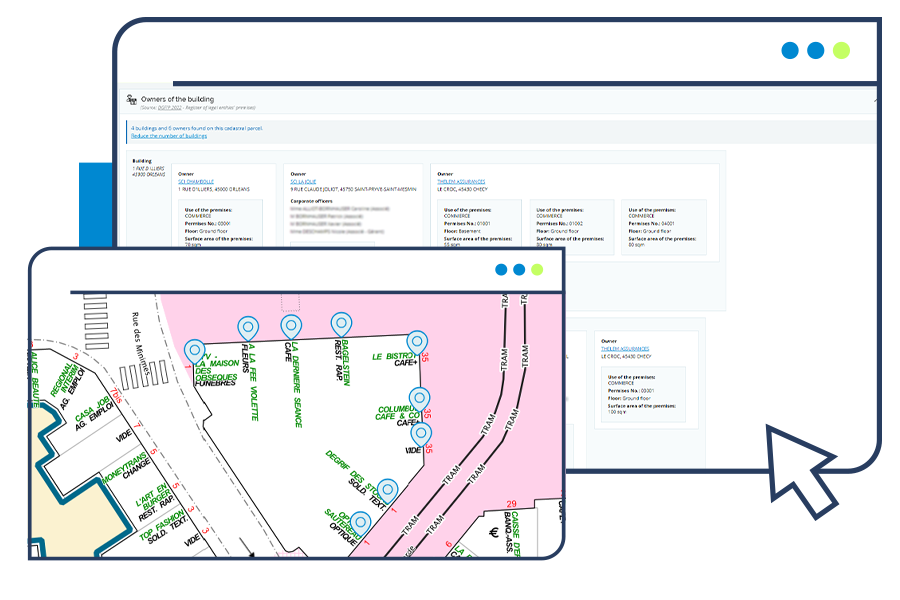Click the Owners of the building header icon
The width and height of the screenshot is (900, 600).
coord(134,100)
